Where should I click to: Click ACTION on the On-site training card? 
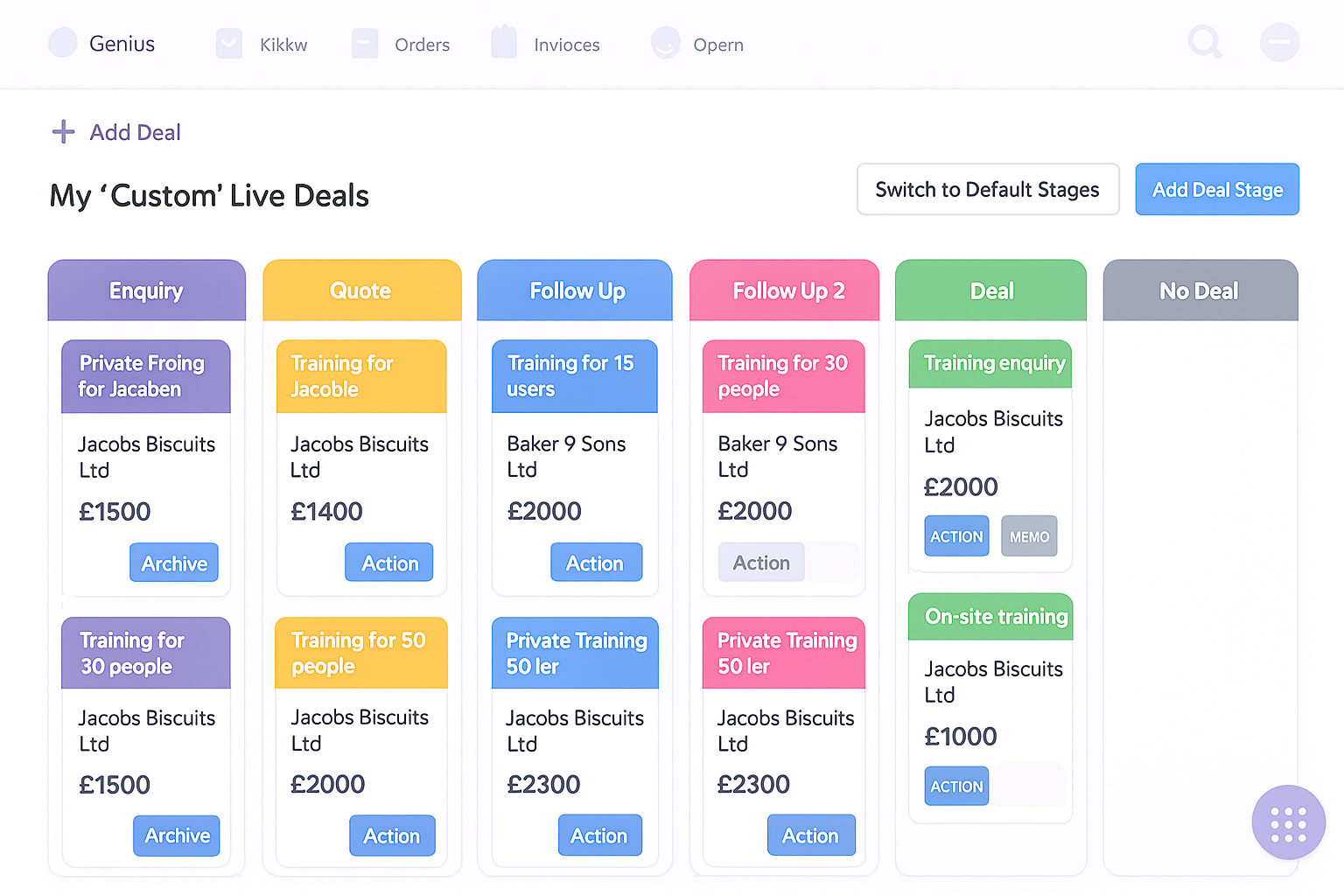[x=956, y=786]
